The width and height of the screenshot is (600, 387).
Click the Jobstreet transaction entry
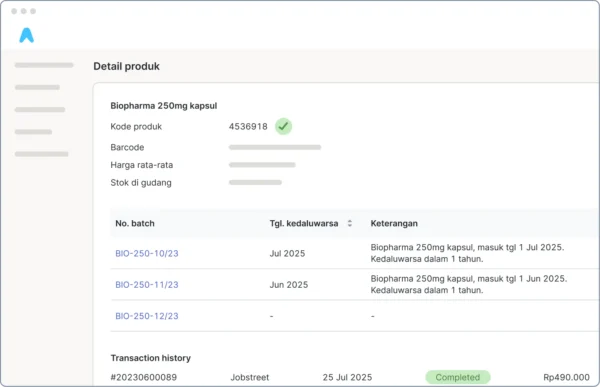click(249, 377)
